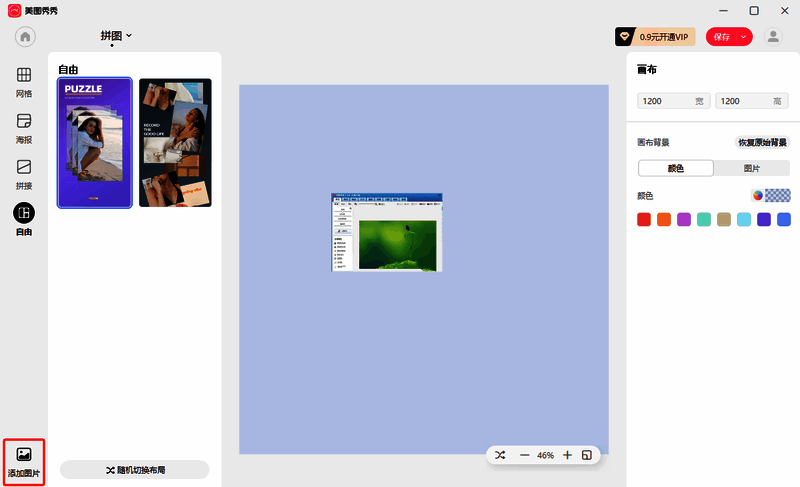Open the user profile avatar

773,36
